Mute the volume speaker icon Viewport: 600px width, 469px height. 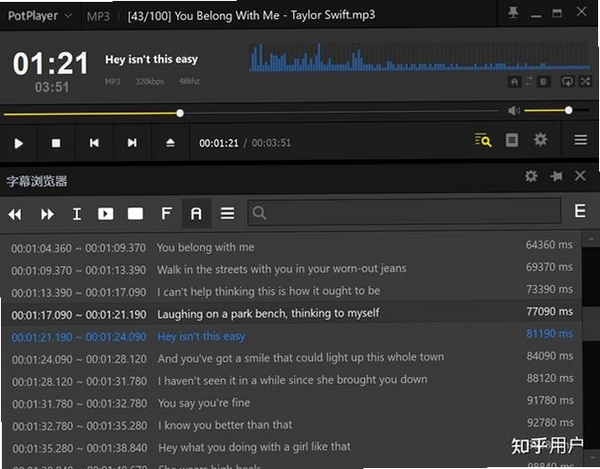[x=514, y=111]
